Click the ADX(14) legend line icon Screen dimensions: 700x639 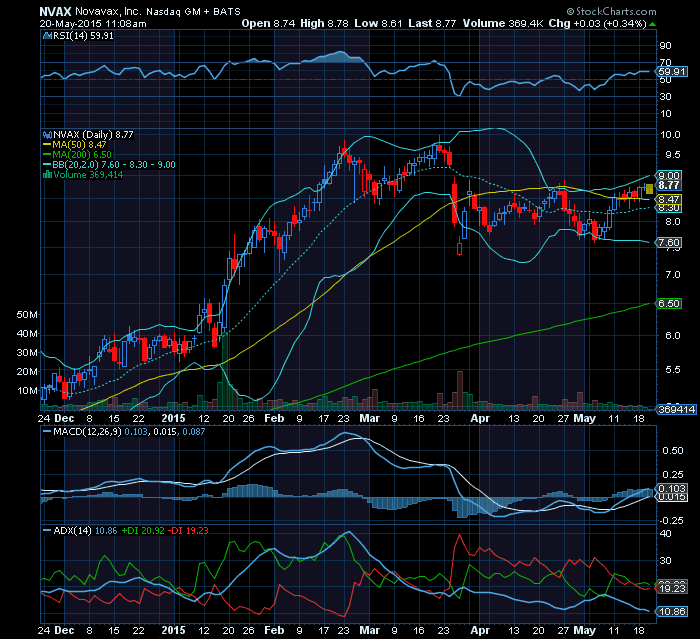point(47,531)
